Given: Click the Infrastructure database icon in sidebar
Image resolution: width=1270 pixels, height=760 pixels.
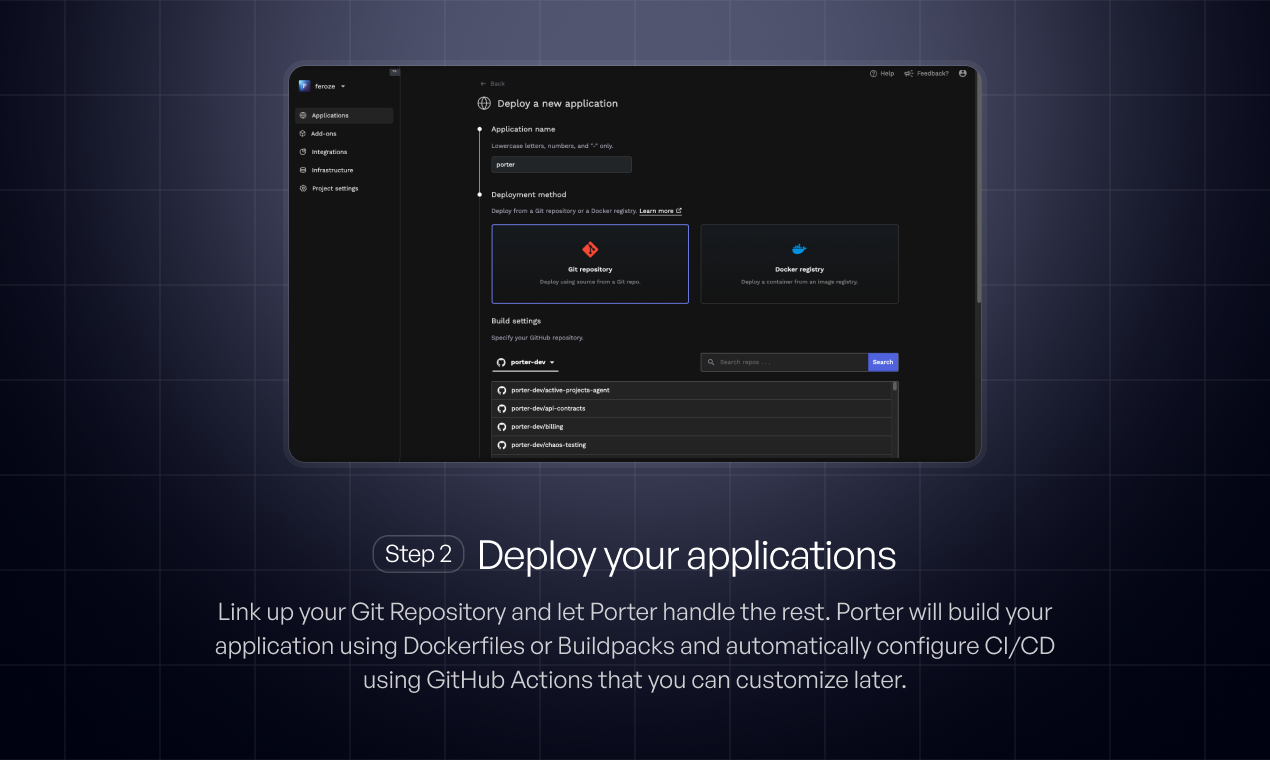Looking at the screenshot, I should 303,170.
